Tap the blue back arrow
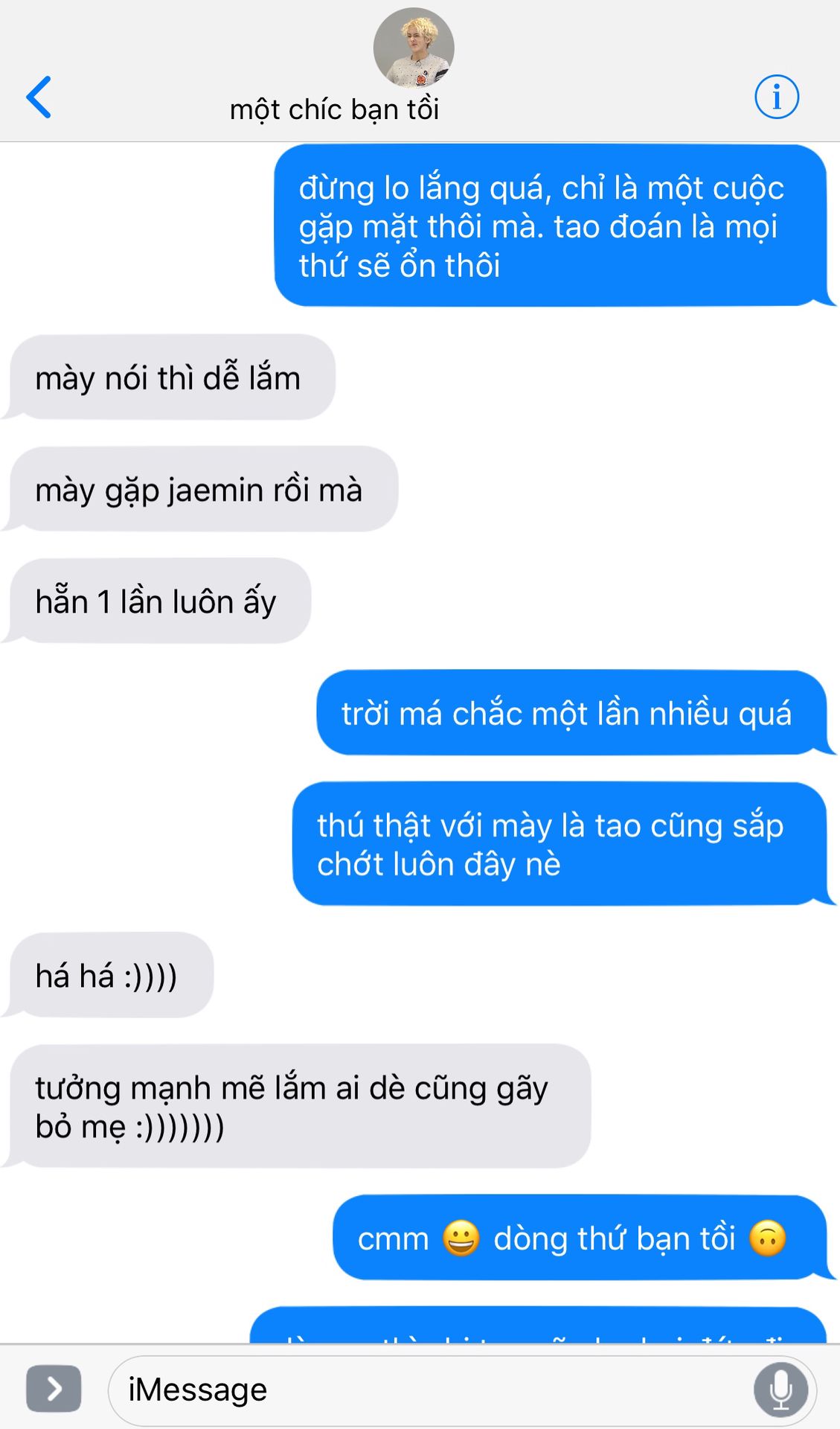840x1429 pixels. pos(39,97)
